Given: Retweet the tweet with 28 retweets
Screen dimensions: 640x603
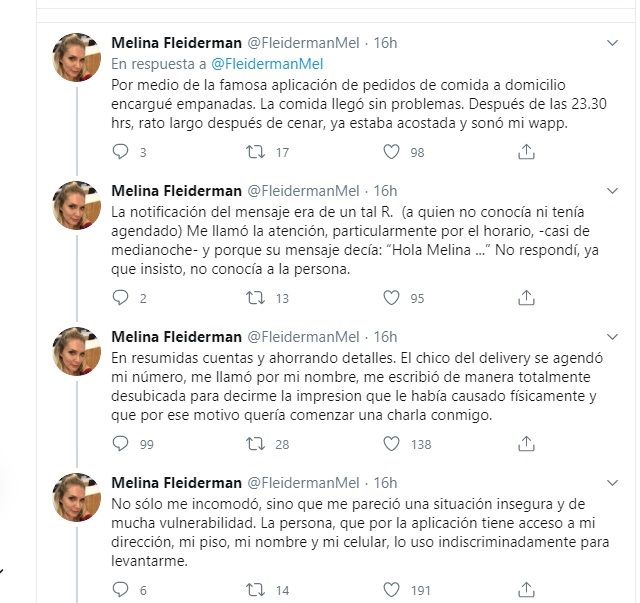Looking at the screenshot, I should point(256,443).
